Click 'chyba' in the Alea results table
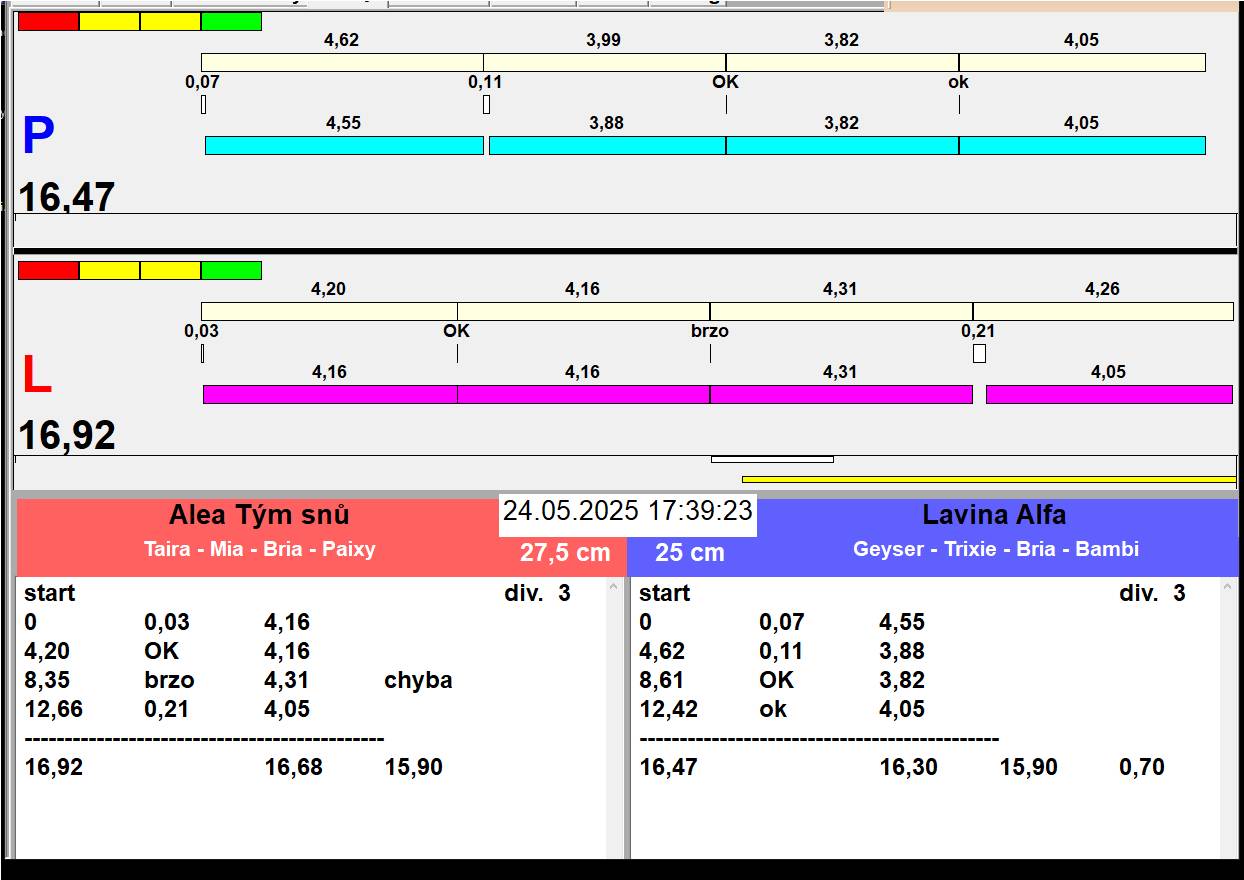Screen dimensions: 1244x880 418,680
